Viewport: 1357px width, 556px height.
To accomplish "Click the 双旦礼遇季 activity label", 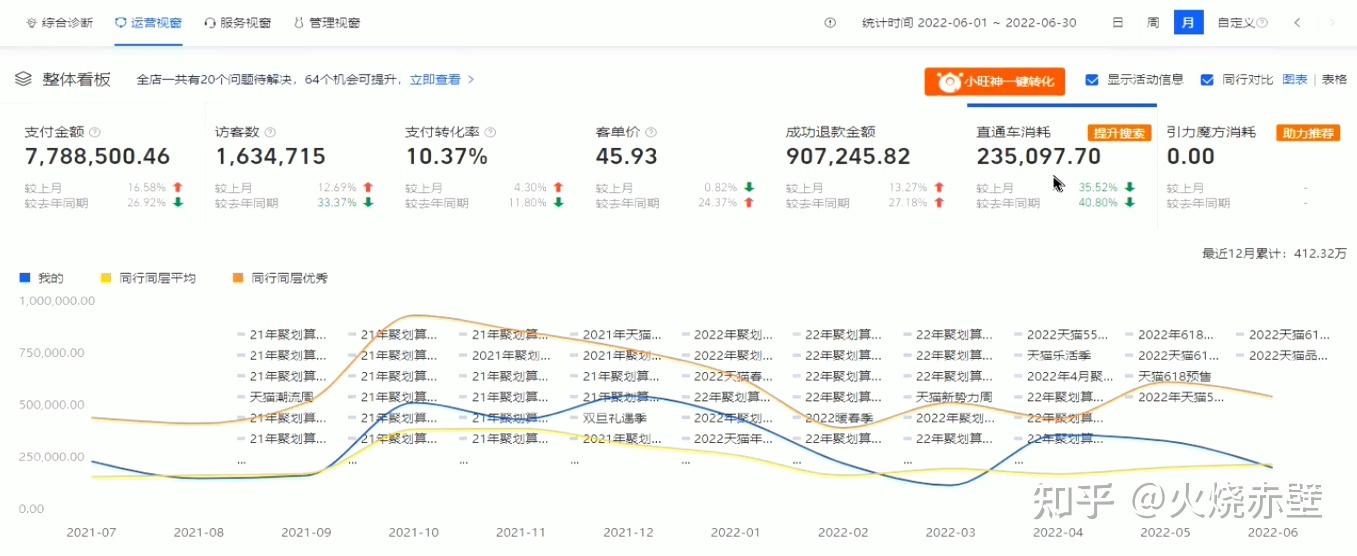I will pyautogui.click(x=617, y=418).
